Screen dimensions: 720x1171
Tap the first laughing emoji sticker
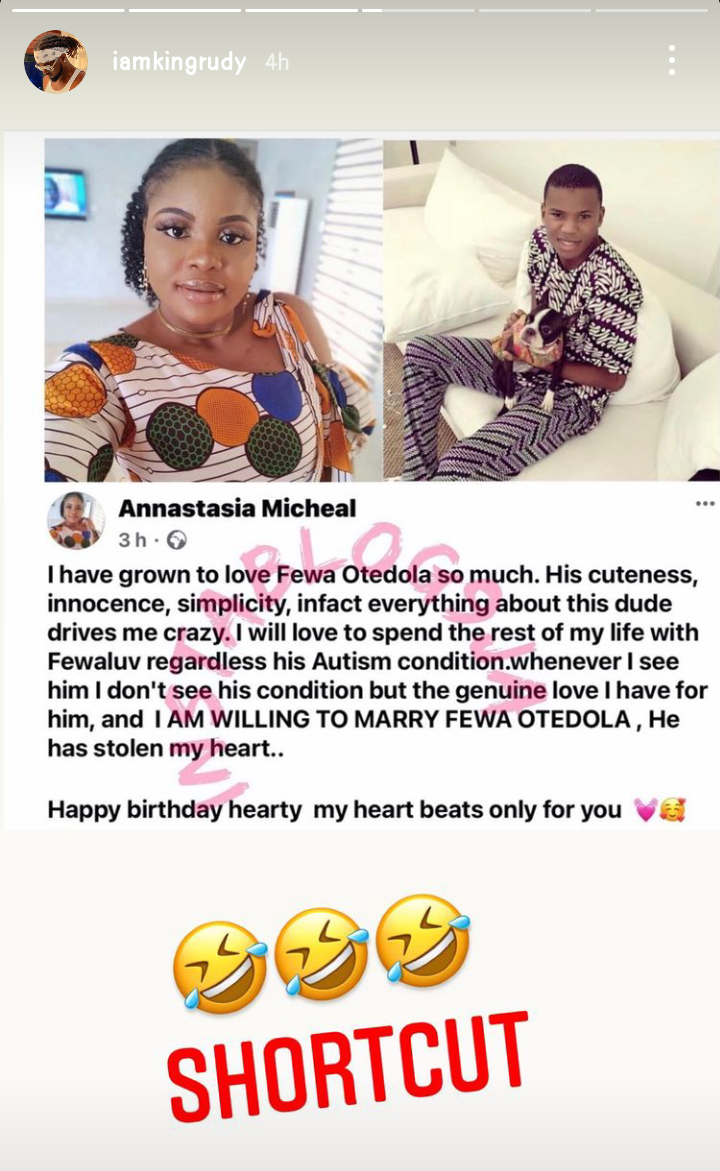click(220, 966)
